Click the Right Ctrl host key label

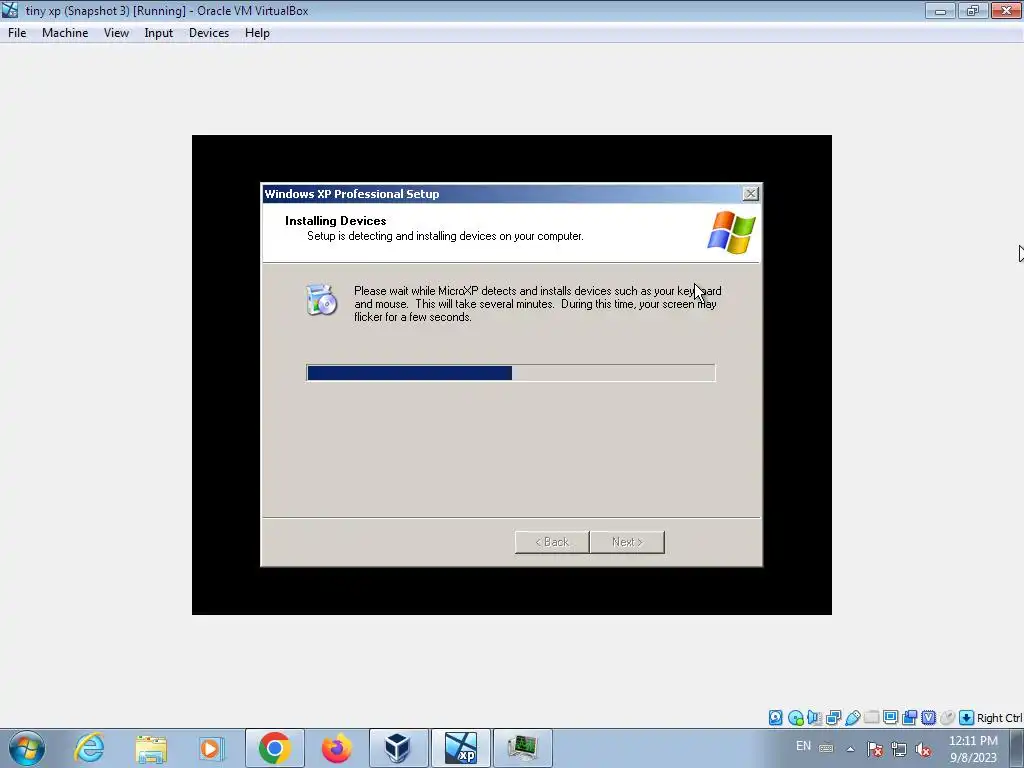pyautogui.click(x=999, y=718)
